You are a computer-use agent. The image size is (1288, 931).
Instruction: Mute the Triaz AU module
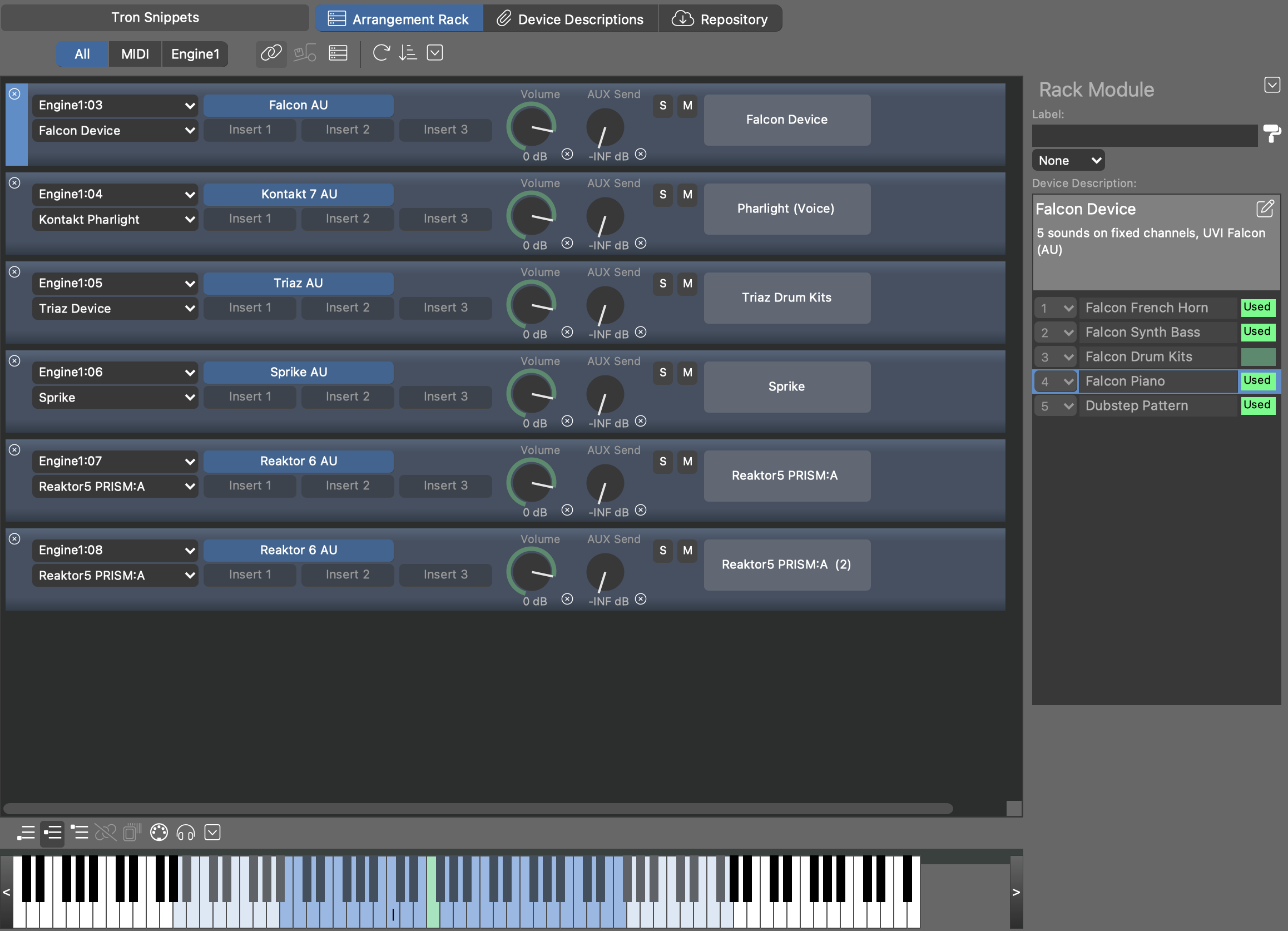click(687, 284)
